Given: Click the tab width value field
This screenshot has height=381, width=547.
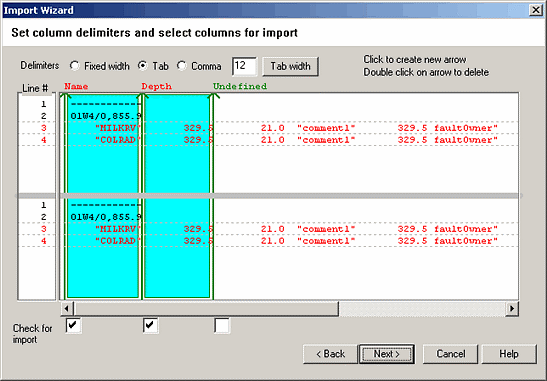Looking at the screenshot, I should [244, 66].
